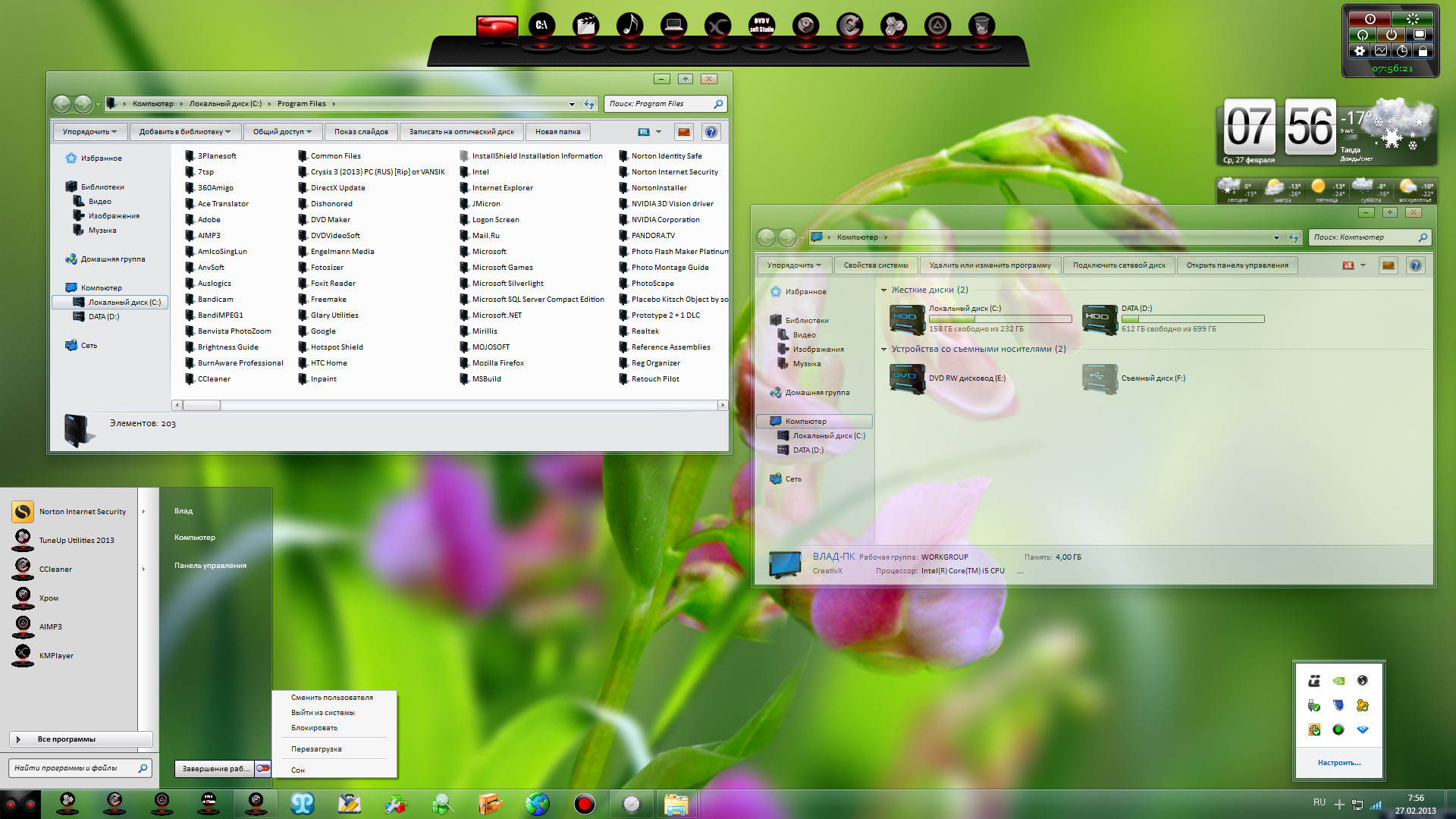Screen dimensions: 1456x819
Task: Select Блокировать in the shutdown menu
Action: point(314,728)
